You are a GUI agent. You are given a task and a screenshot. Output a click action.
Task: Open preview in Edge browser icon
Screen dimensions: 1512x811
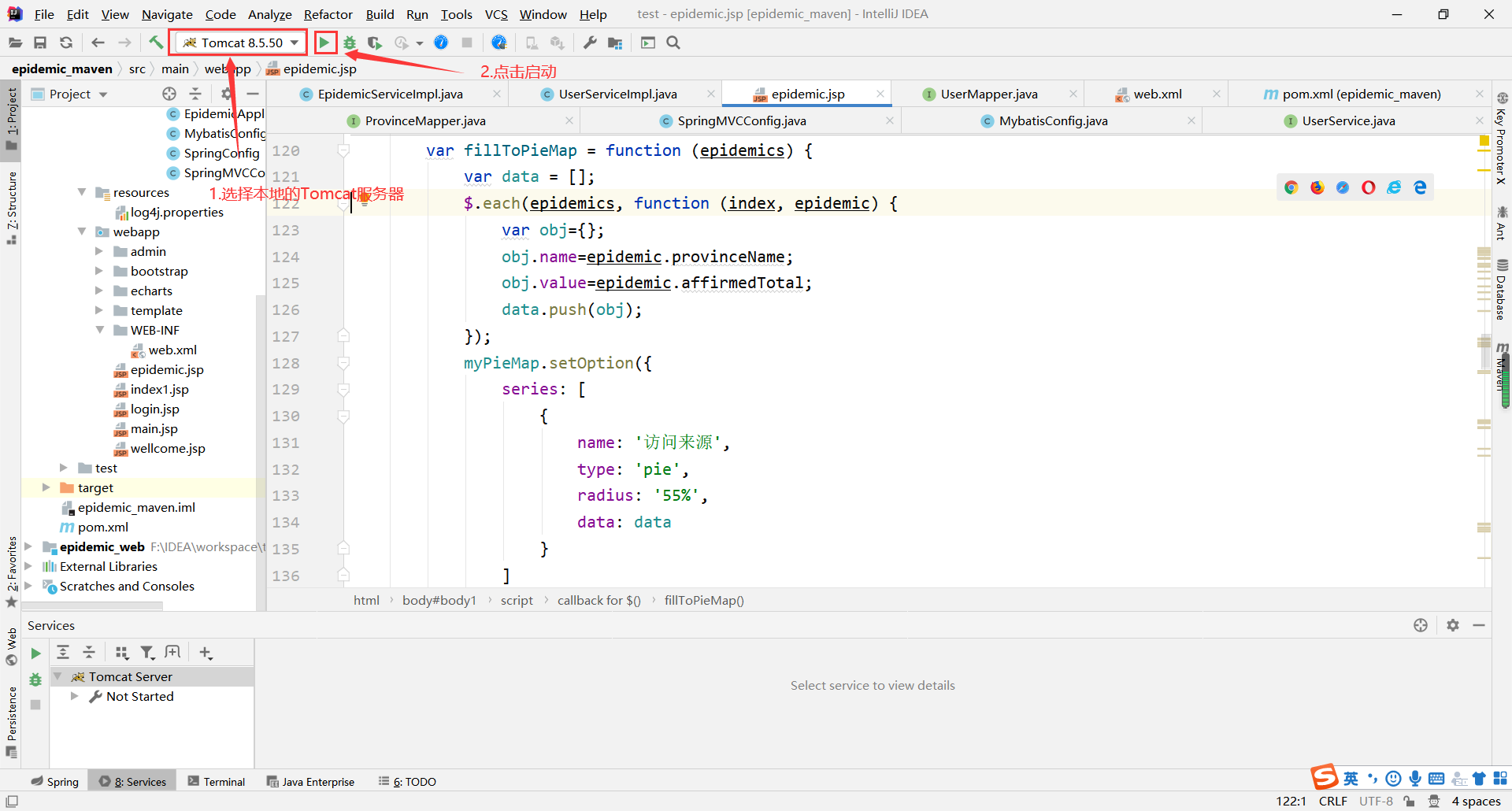tap(1420, 187)
